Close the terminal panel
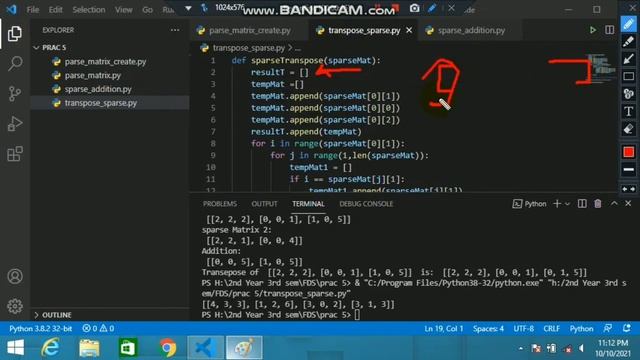Screen dimensions: 640x360 628,203
